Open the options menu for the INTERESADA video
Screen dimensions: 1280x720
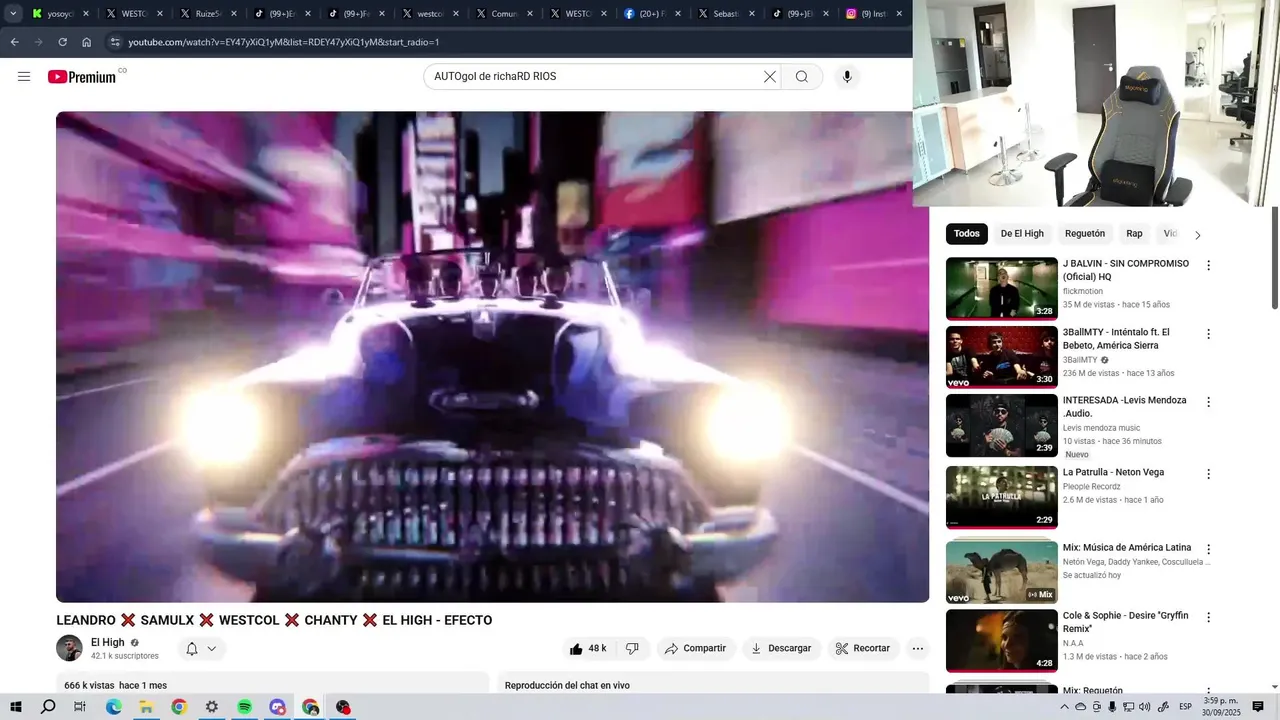pyautogui.click(x=1208, y=402)
